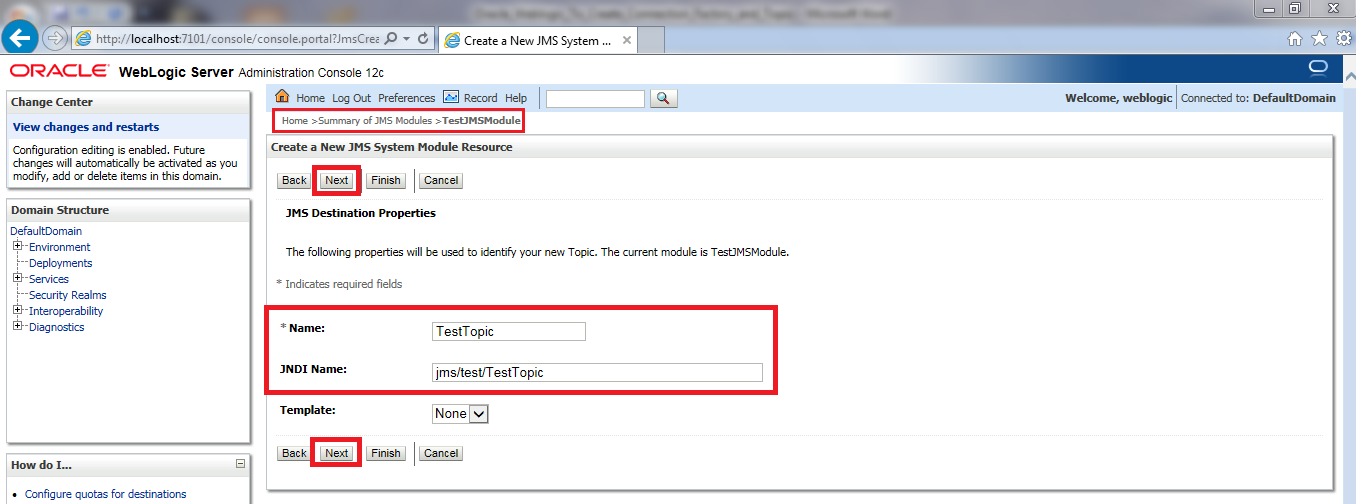This screenshot has width=1356, height=504.
Task: Select Environment in Domain Structure
Action: coord(59,247)
